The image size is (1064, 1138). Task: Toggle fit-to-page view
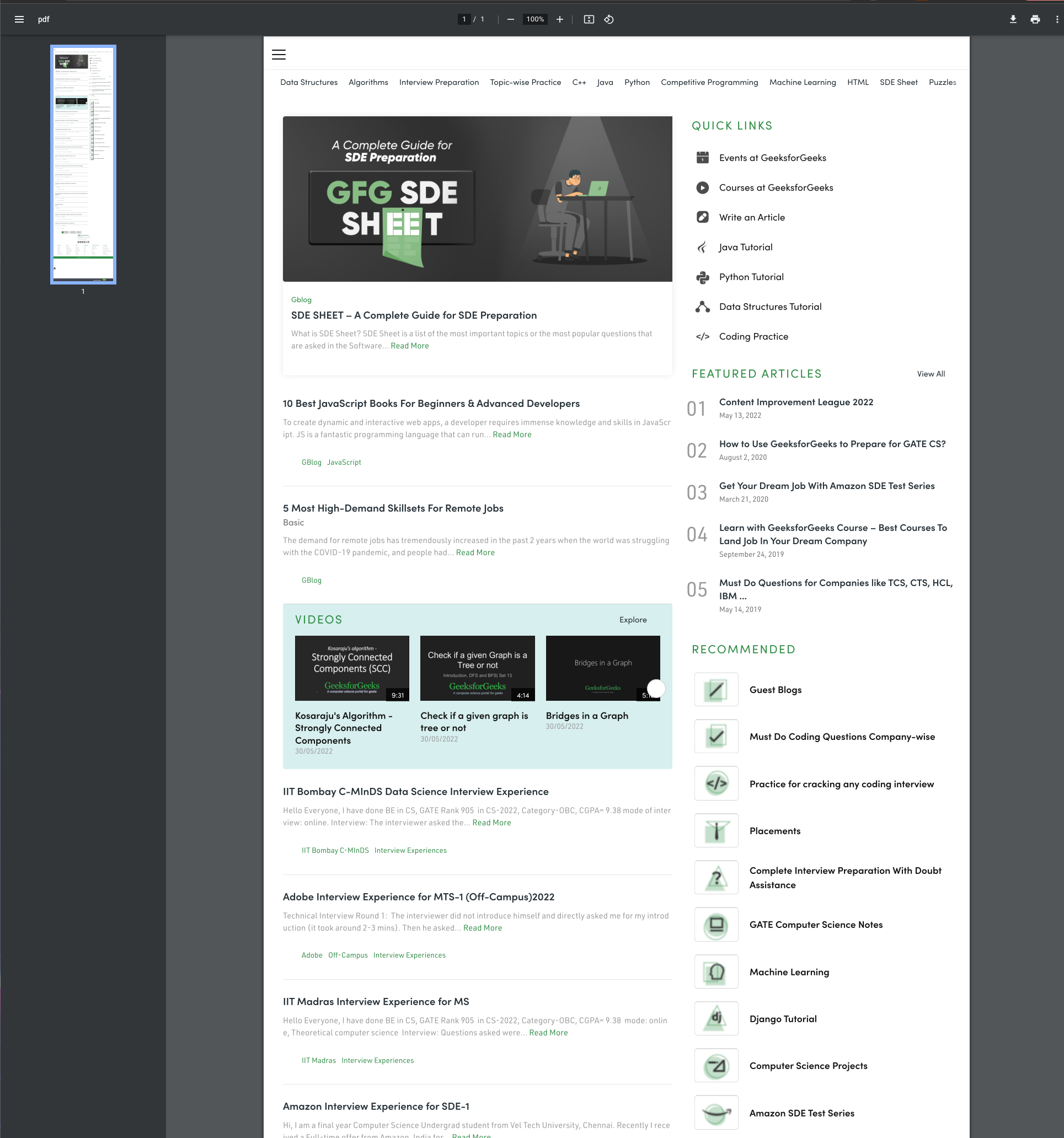click(x=589, y=19)
